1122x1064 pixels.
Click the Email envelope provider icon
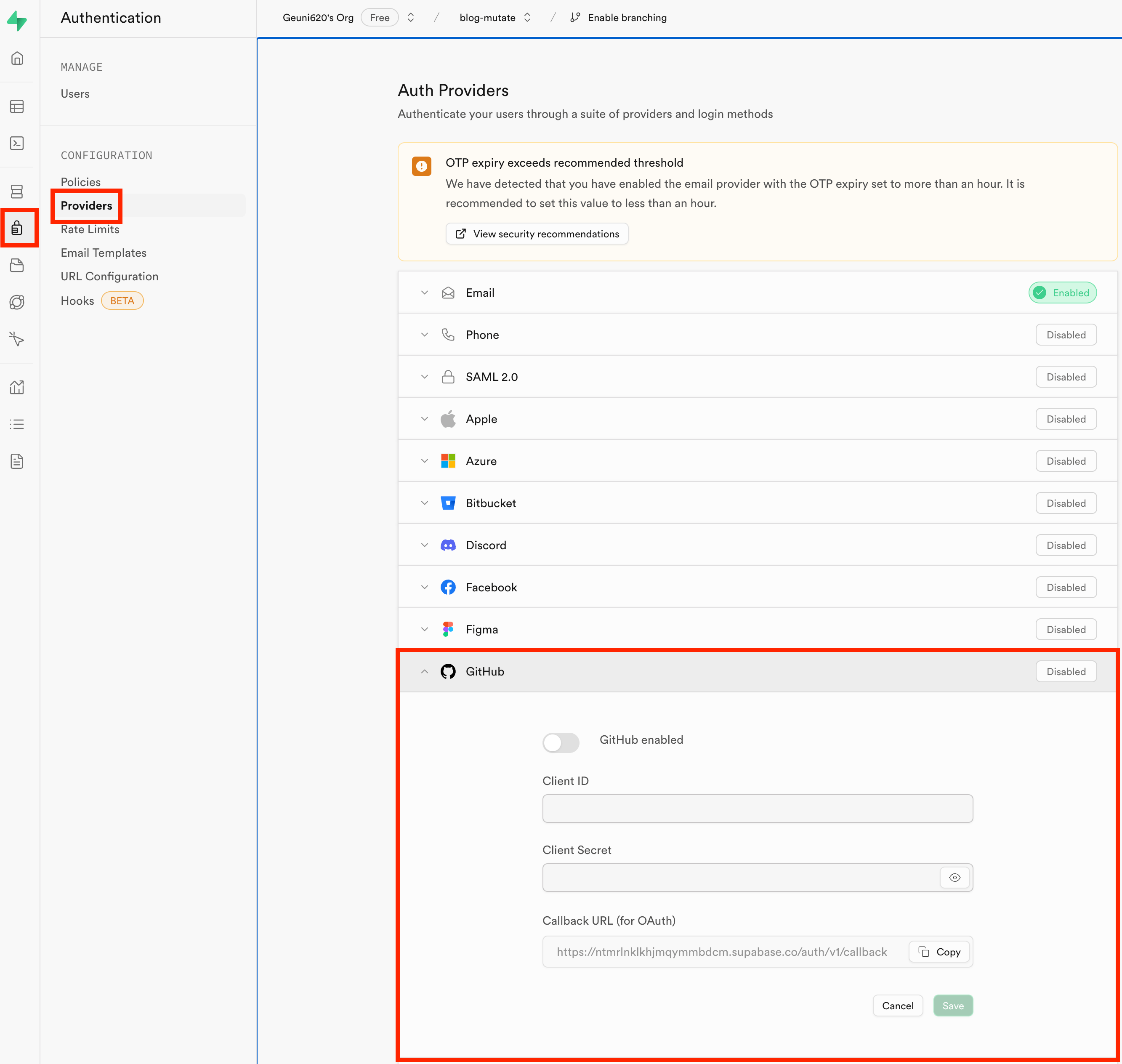click(448, 293)
